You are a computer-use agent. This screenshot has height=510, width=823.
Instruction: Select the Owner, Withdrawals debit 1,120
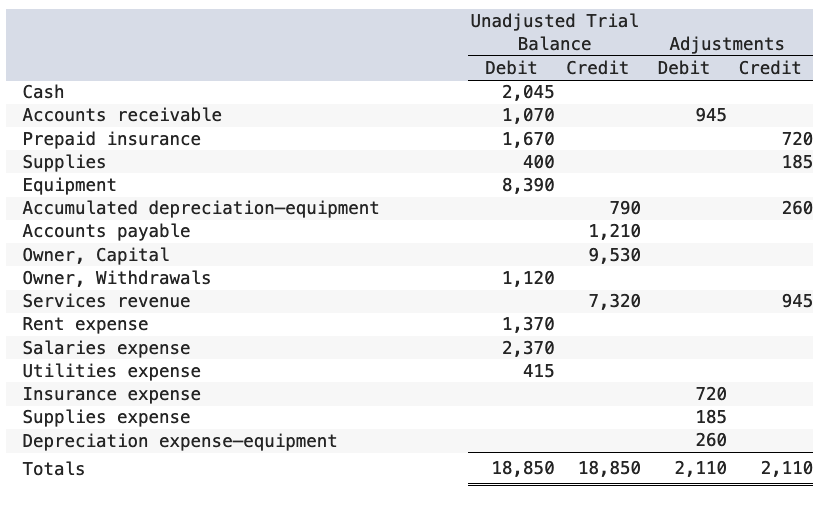click(528, 278)
